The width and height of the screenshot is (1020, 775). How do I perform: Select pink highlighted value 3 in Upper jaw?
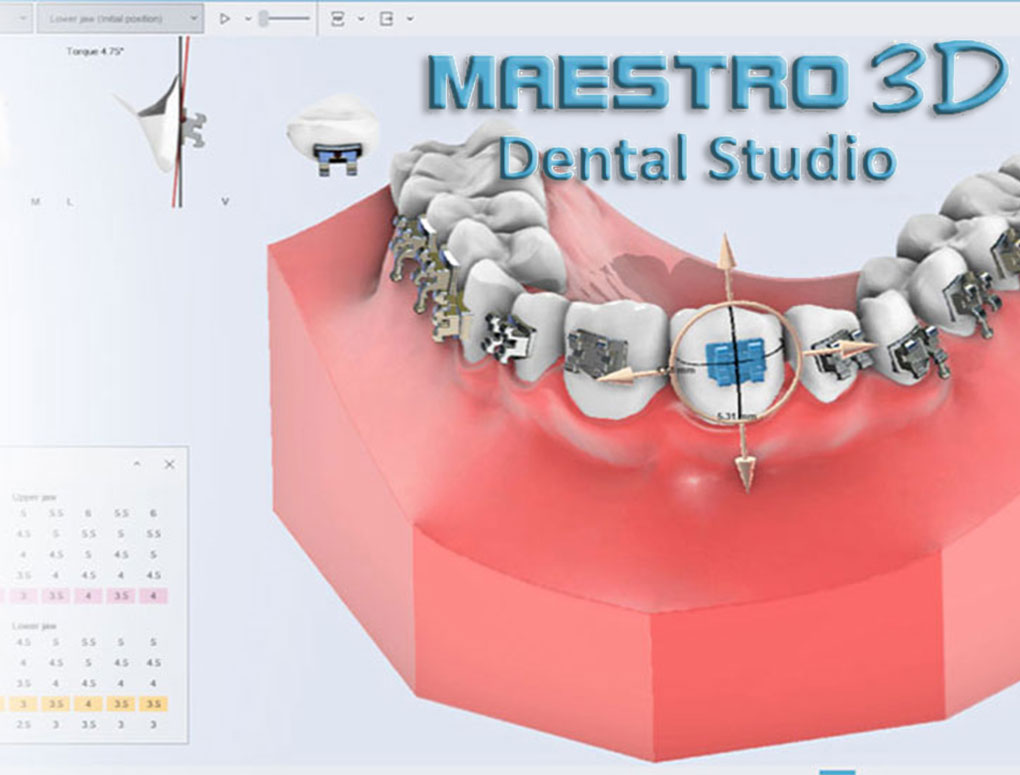coord(23,596)
